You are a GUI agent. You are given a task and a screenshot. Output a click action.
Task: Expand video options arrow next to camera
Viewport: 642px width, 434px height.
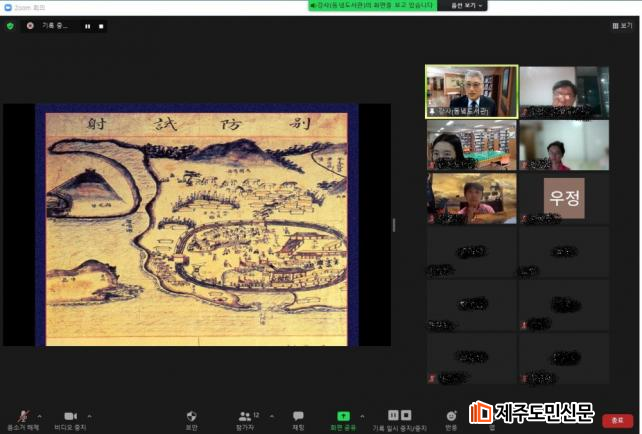[89, 415]
